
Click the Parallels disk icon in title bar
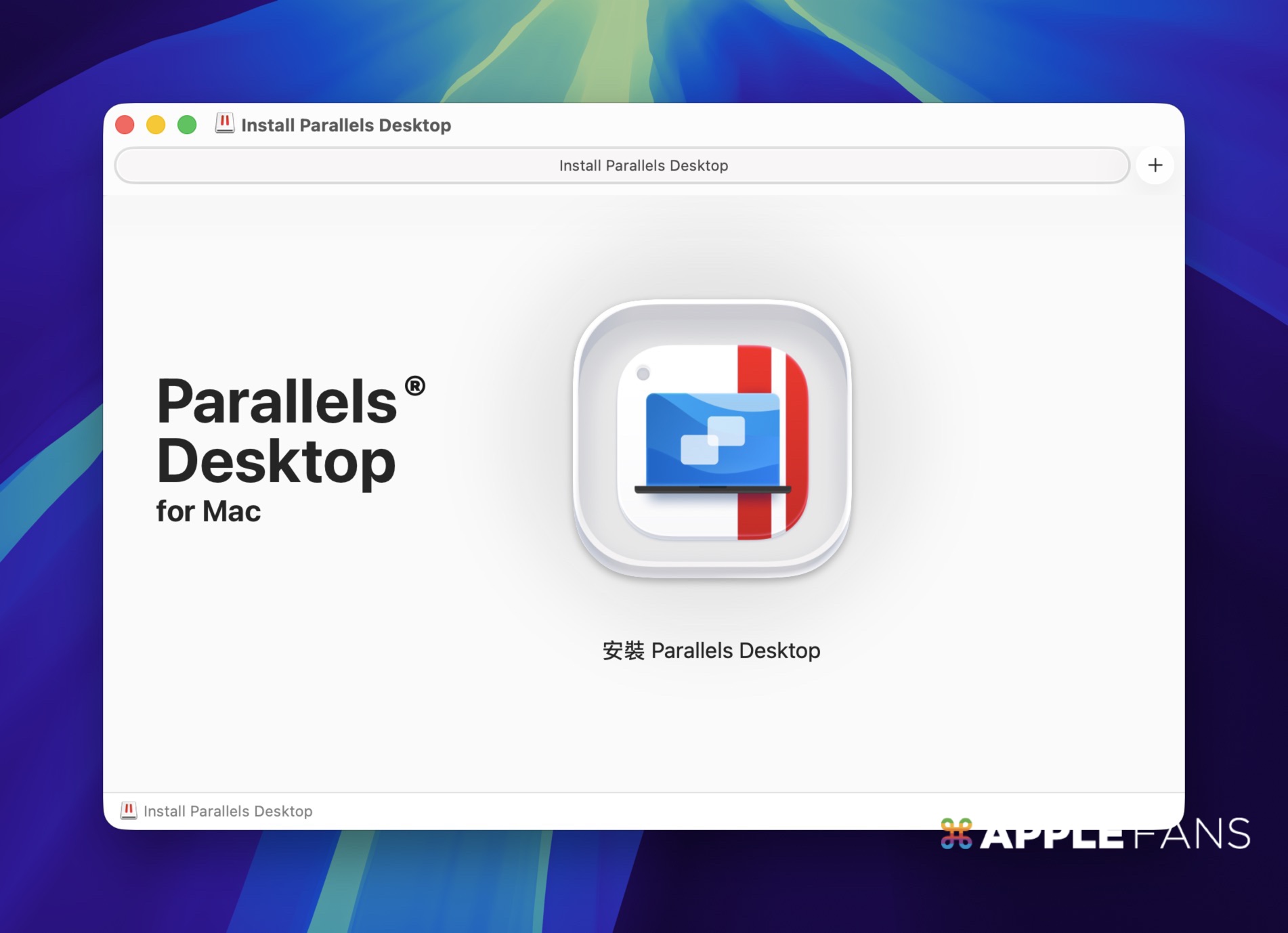(224, 124)
